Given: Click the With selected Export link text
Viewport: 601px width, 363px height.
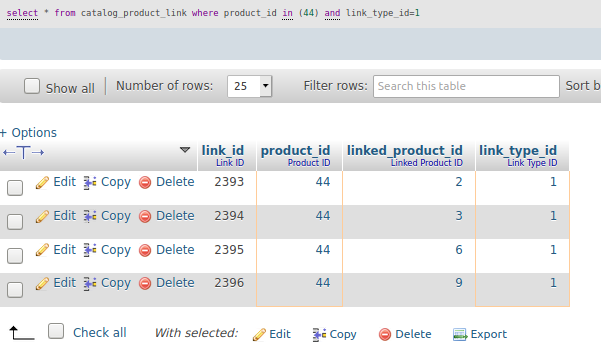Looking at the screenshot, I should [489, 334].
